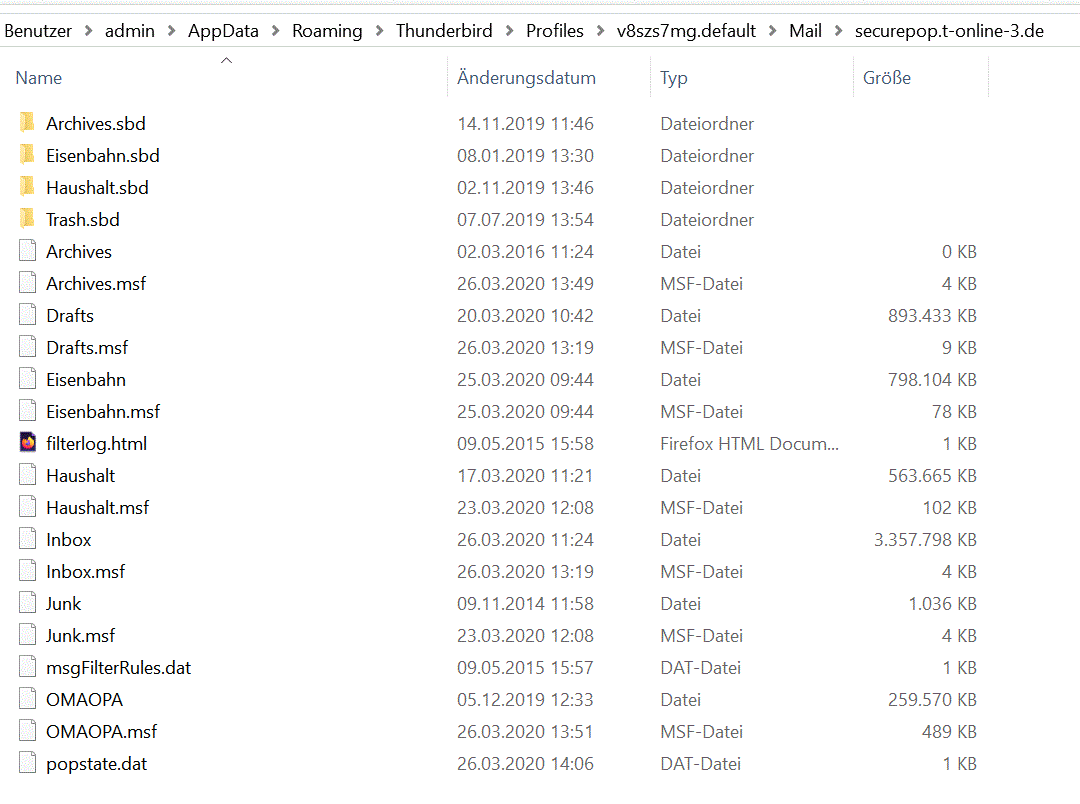Select the msgFilterRules.dat file icon

(x=27, y=667)
